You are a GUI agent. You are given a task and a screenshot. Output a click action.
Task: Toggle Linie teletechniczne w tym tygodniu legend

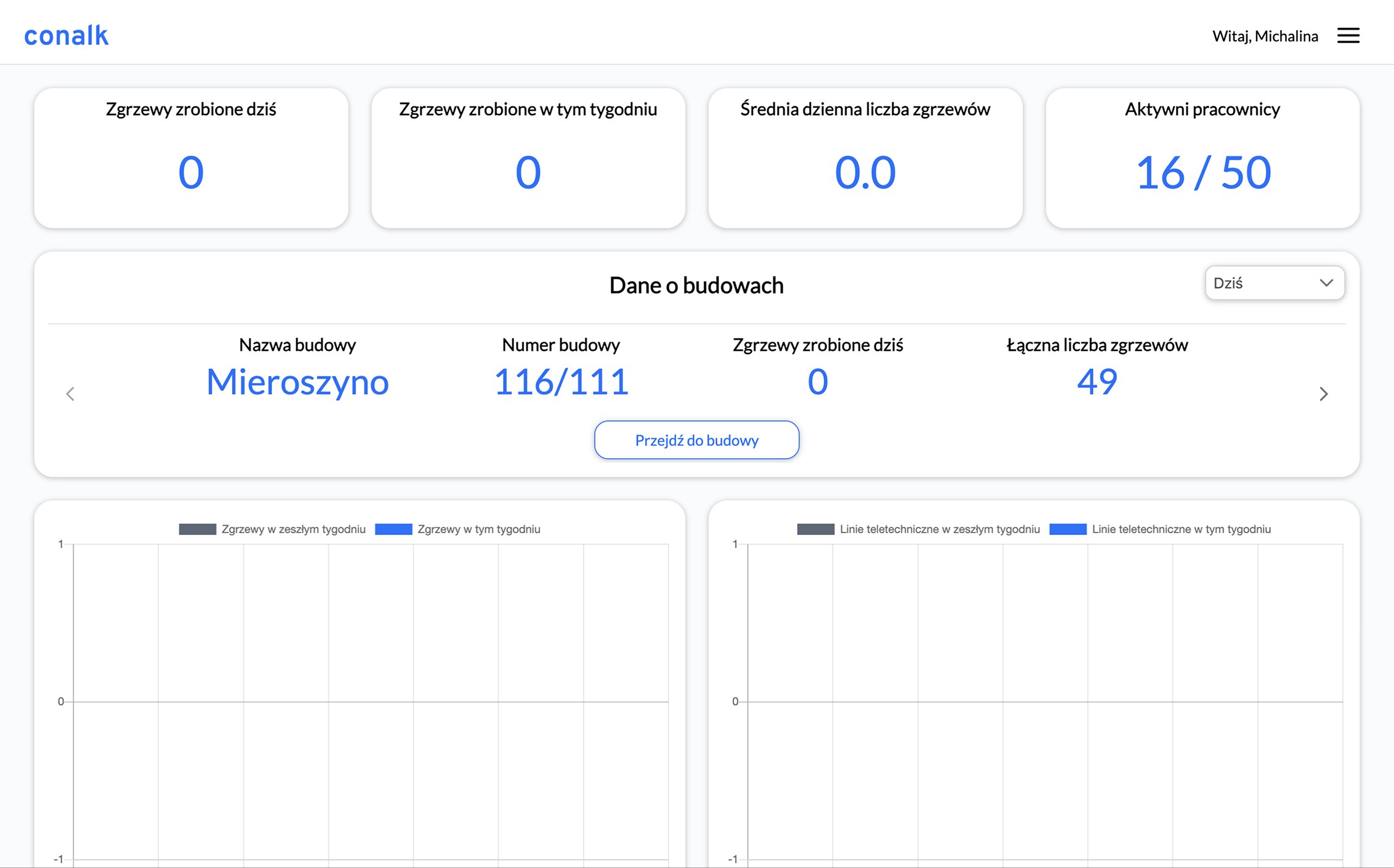point(1160,529)
